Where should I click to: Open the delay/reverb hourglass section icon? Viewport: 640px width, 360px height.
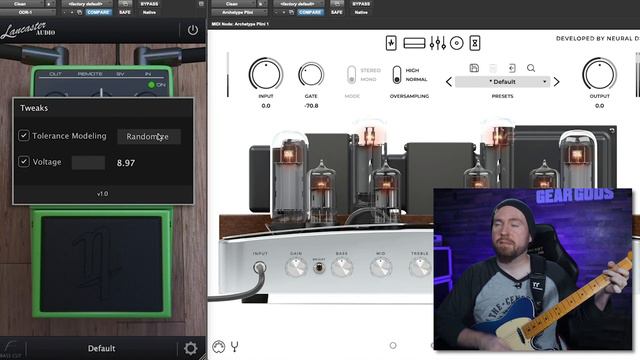point(475,43)
